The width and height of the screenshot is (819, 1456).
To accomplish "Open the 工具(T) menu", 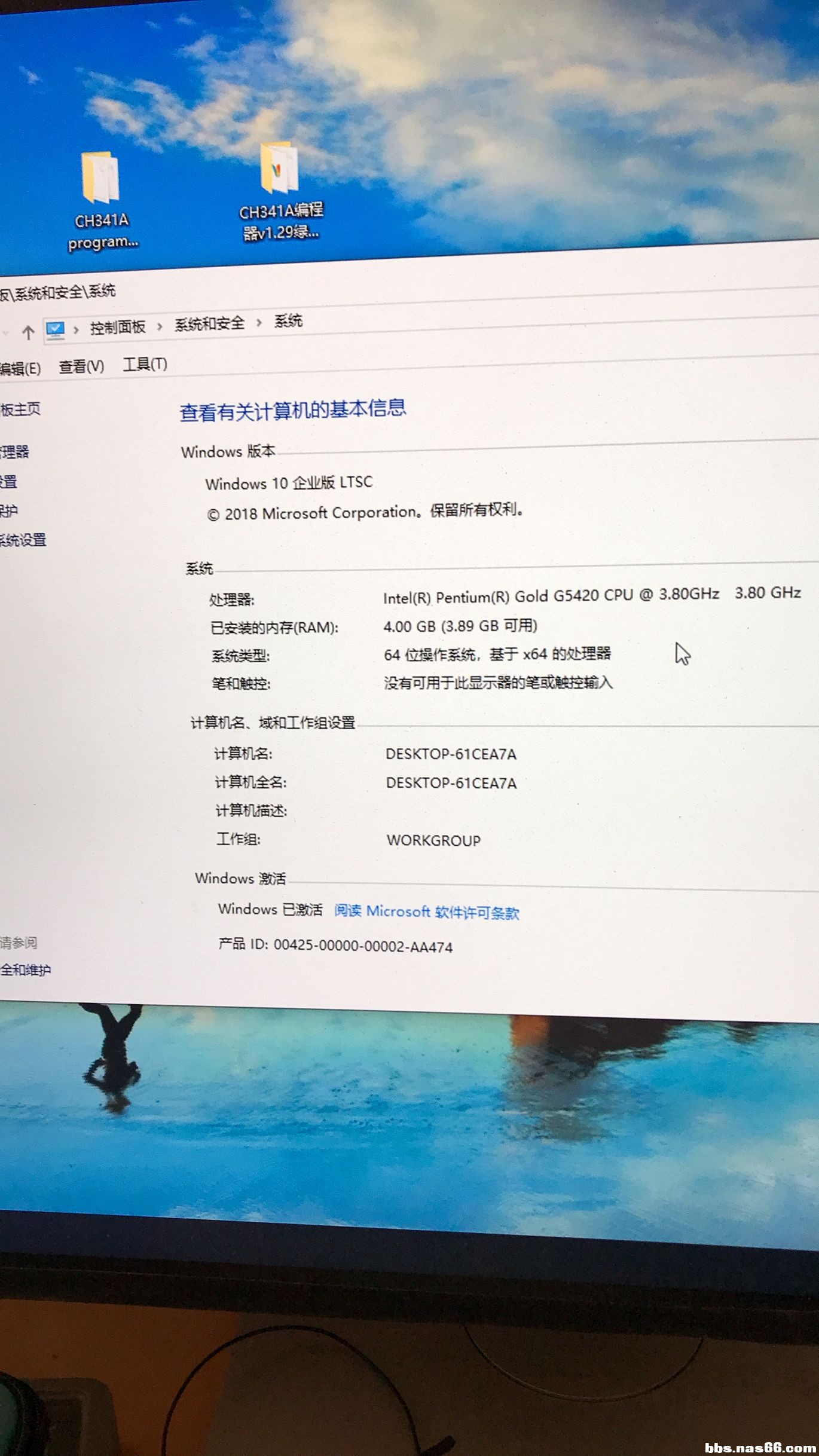I will coord(145,364).
